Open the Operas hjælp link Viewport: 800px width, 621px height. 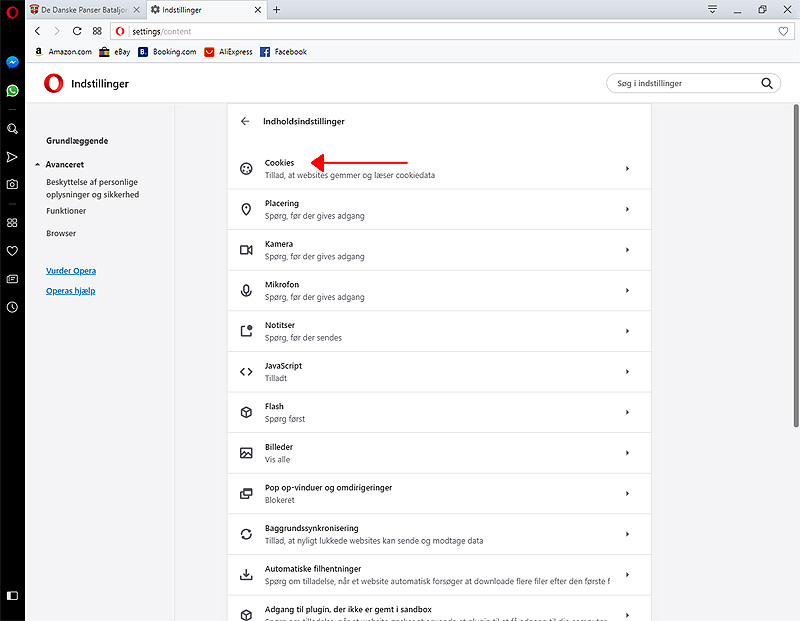(x=71, y=291)
